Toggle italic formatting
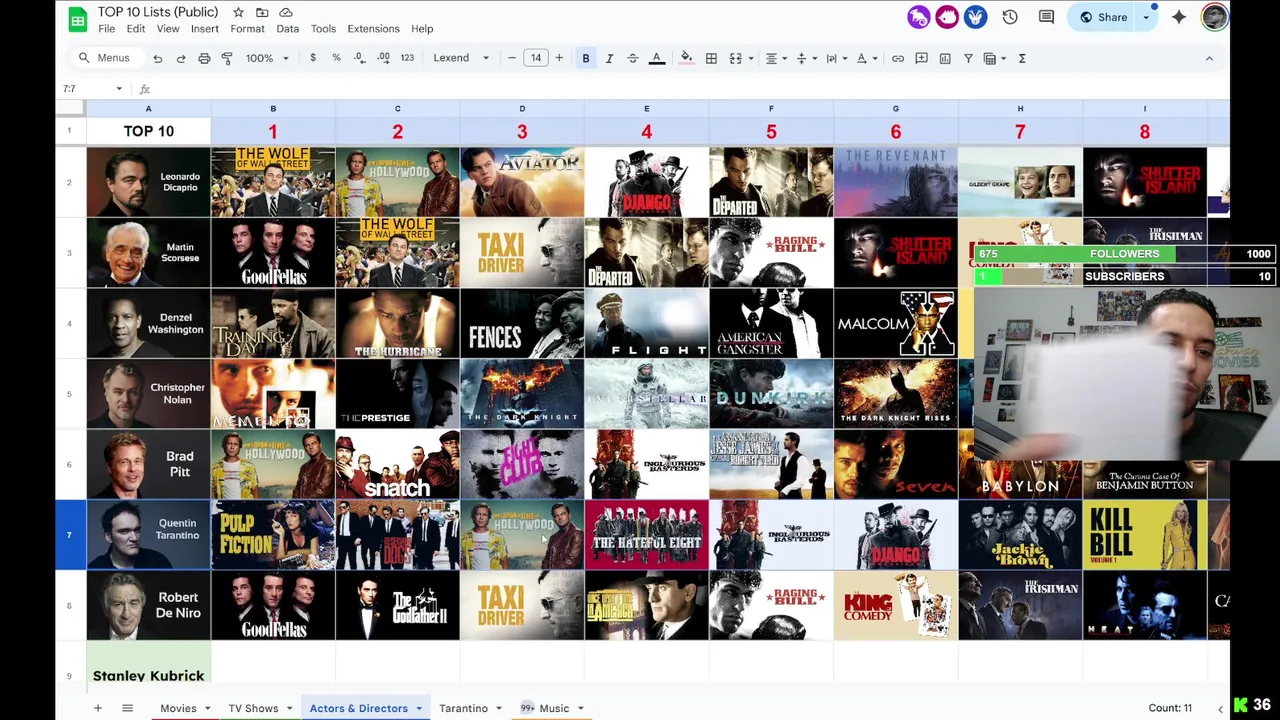 click(x=609, y=58)
